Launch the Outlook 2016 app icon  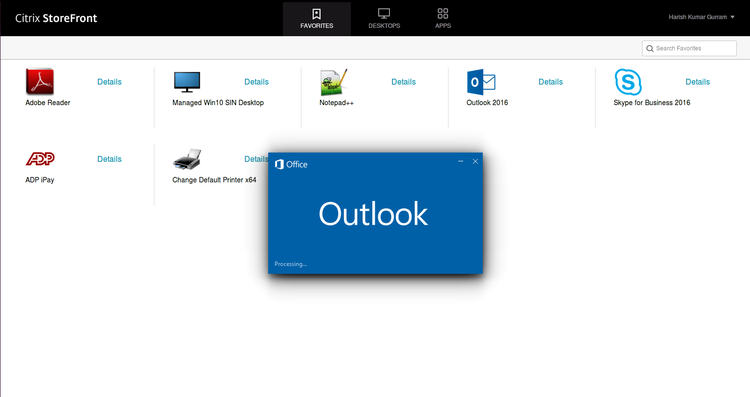481,82
